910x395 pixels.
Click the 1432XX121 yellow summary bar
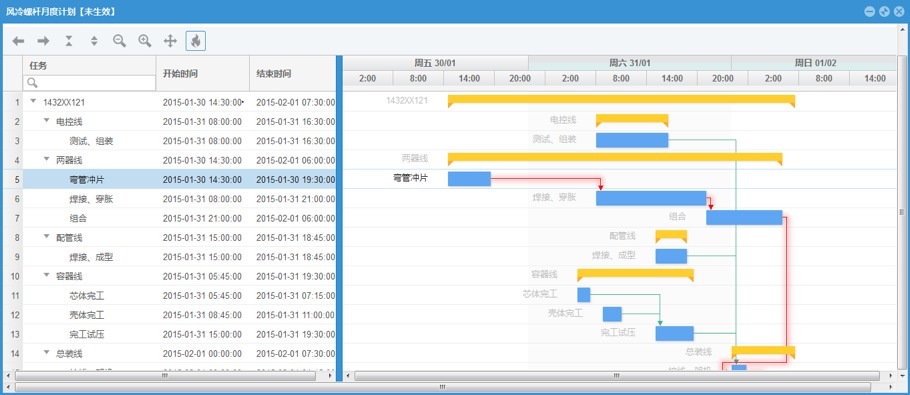(x=621, y=101)
